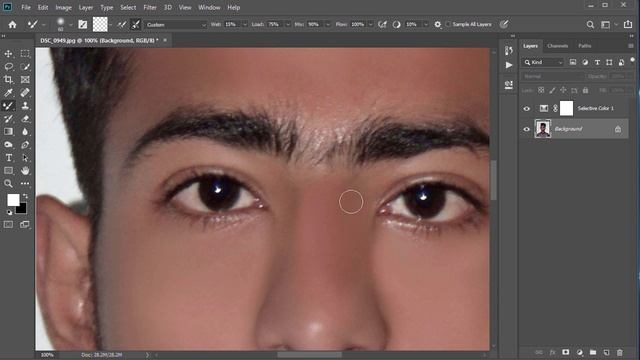
Task: Switch to the Channels tab
Action: click(x=558, y=46)
